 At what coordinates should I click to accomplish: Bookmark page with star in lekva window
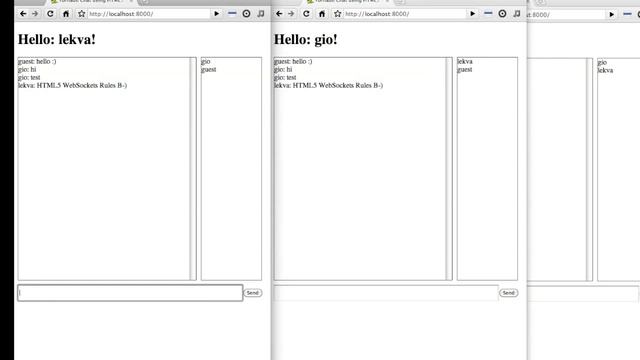(82, 14)
